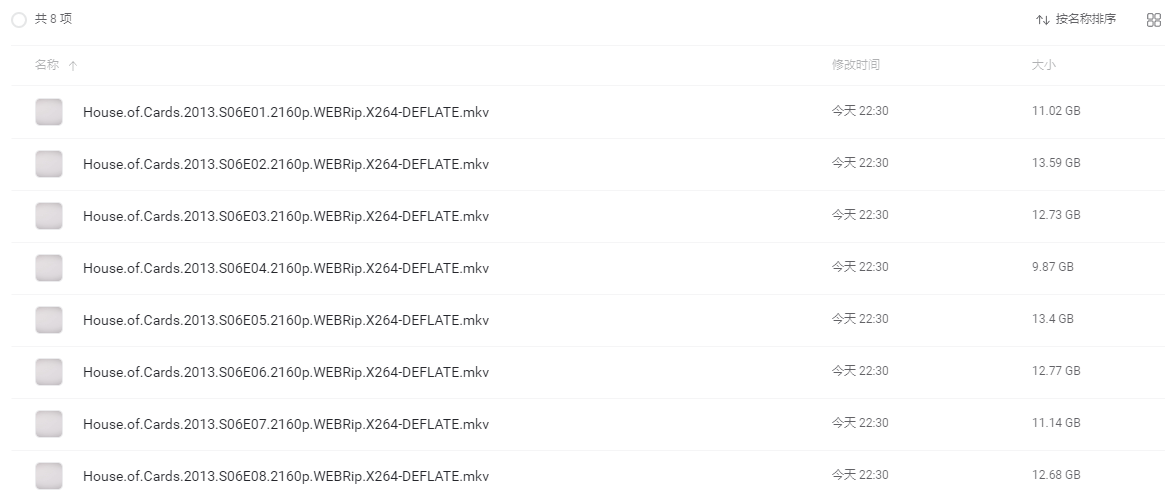This screenshot has width=1165, height=503.
Task: Click the file icon beside S06E02 file
Action: point(49,164)
